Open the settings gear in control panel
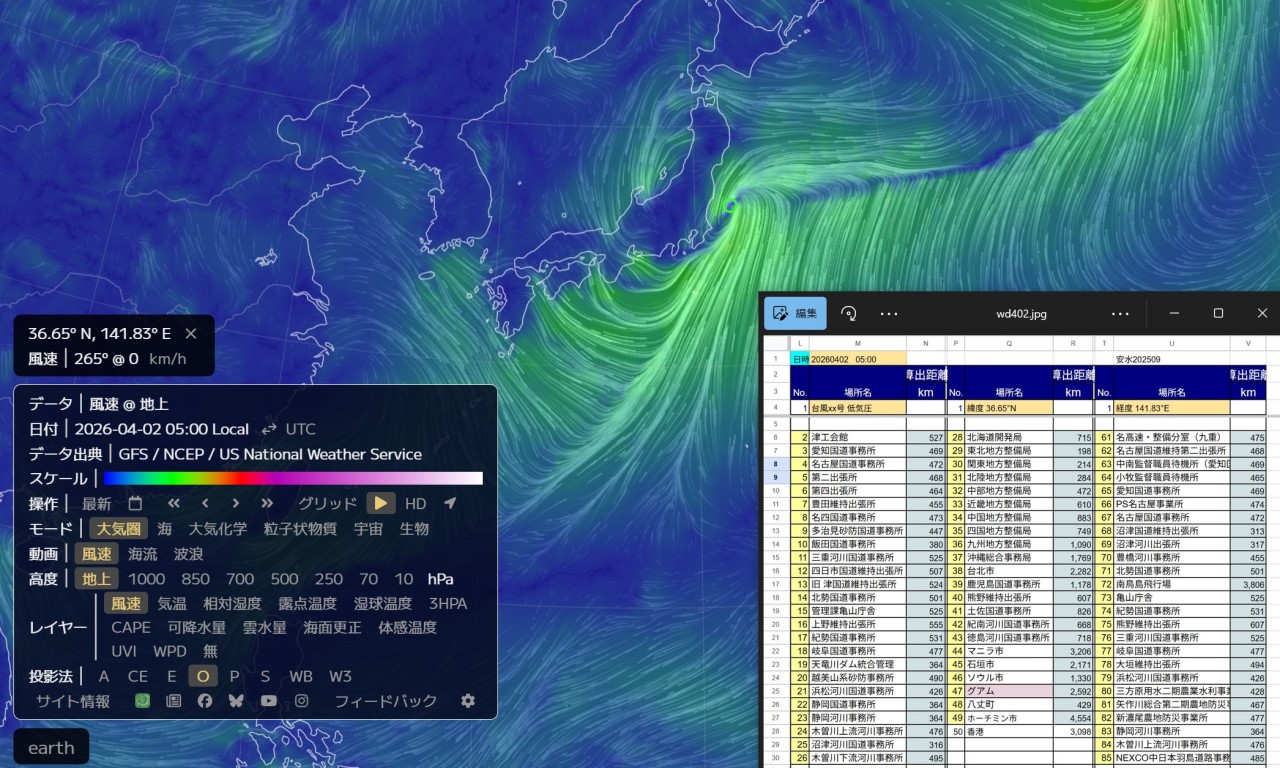Screen dimensions: 1280x768 click(468, 701)
